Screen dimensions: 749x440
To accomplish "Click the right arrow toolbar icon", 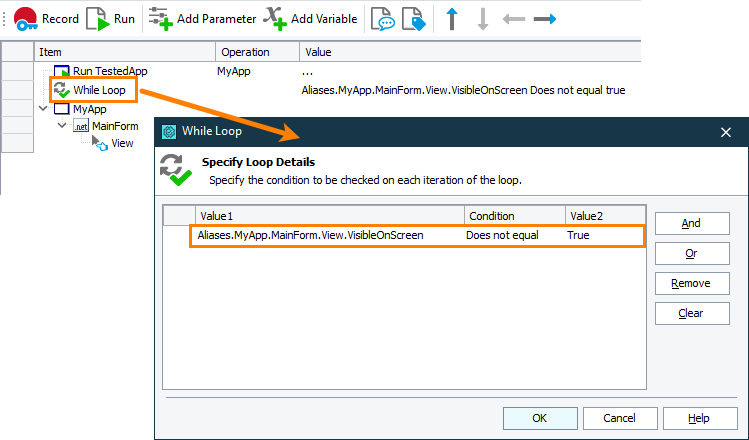I will click(545, 19).
